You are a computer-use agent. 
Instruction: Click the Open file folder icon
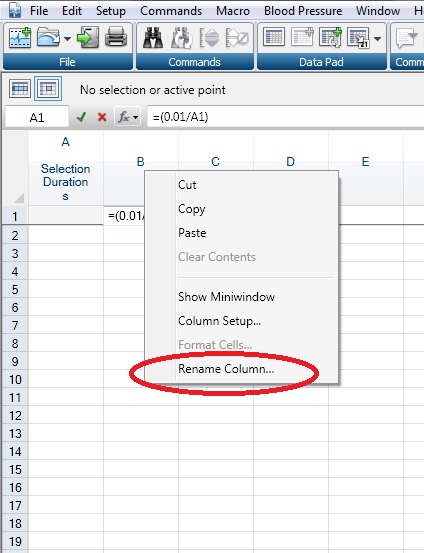tap(49, 37)
